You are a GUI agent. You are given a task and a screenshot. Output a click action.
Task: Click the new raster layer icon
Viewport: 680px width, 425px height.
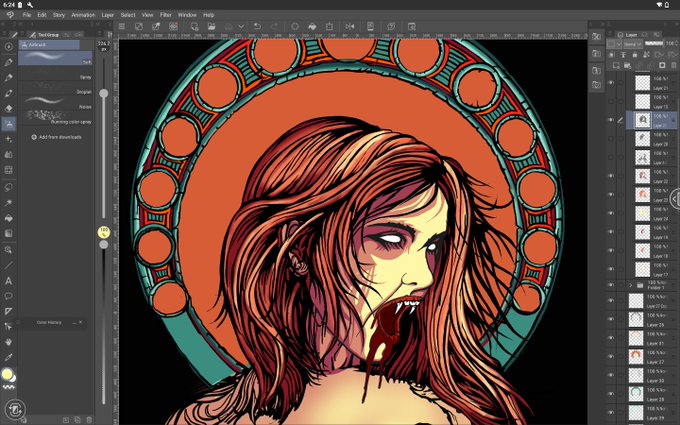[616, 65]
